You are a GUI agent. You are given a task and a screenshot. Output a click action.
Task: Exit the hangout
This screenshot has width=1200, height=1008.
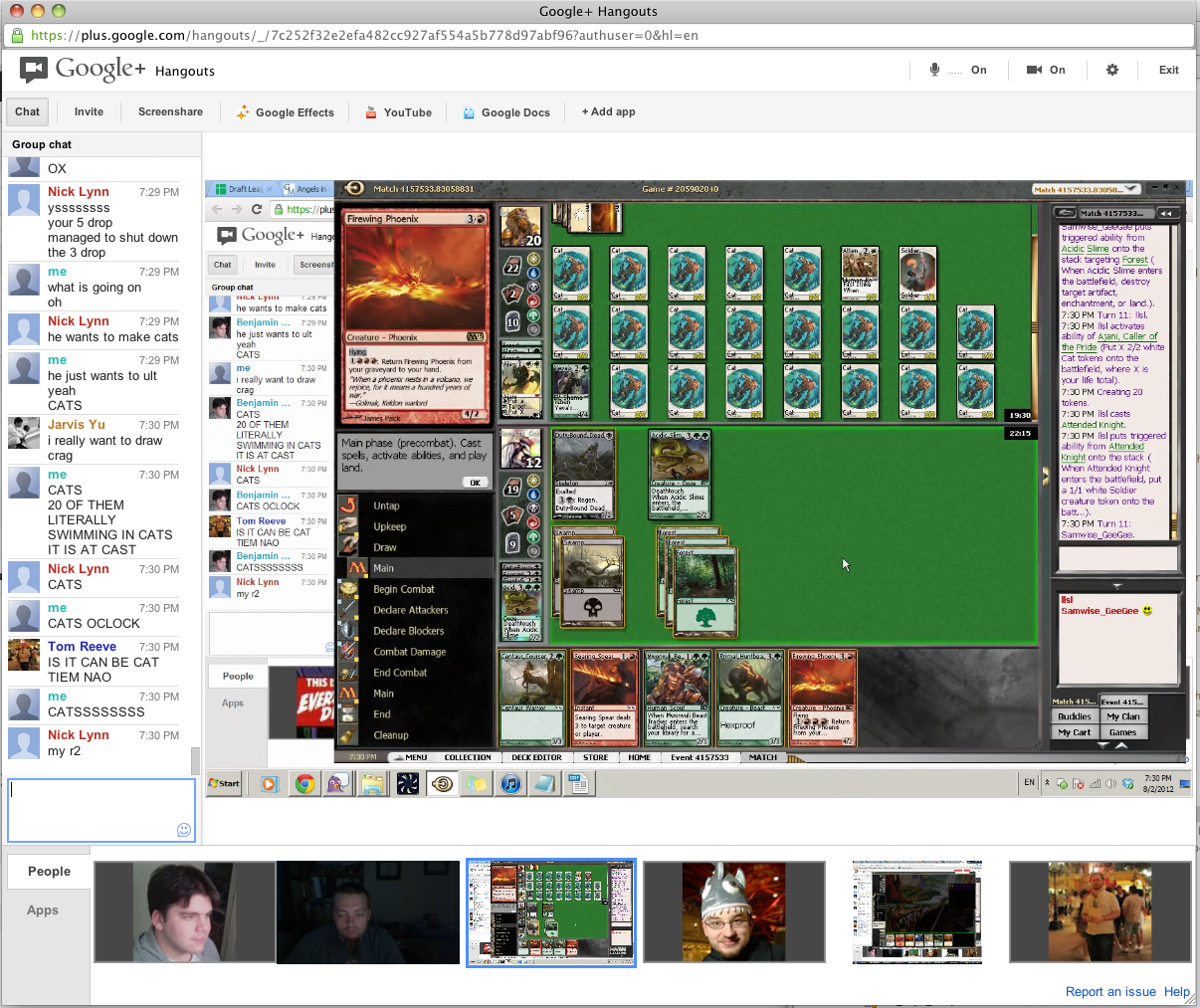coord(1169,70)
